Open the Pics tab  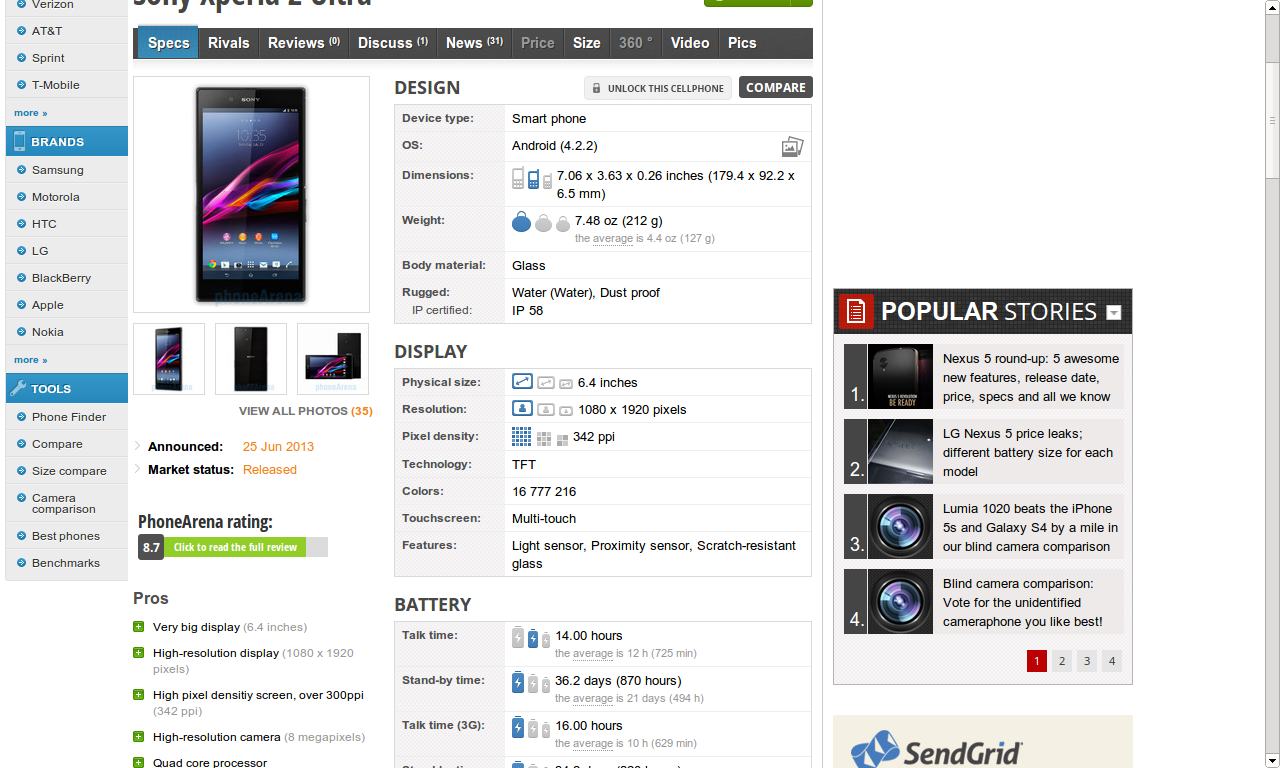[x=742, y=43]
